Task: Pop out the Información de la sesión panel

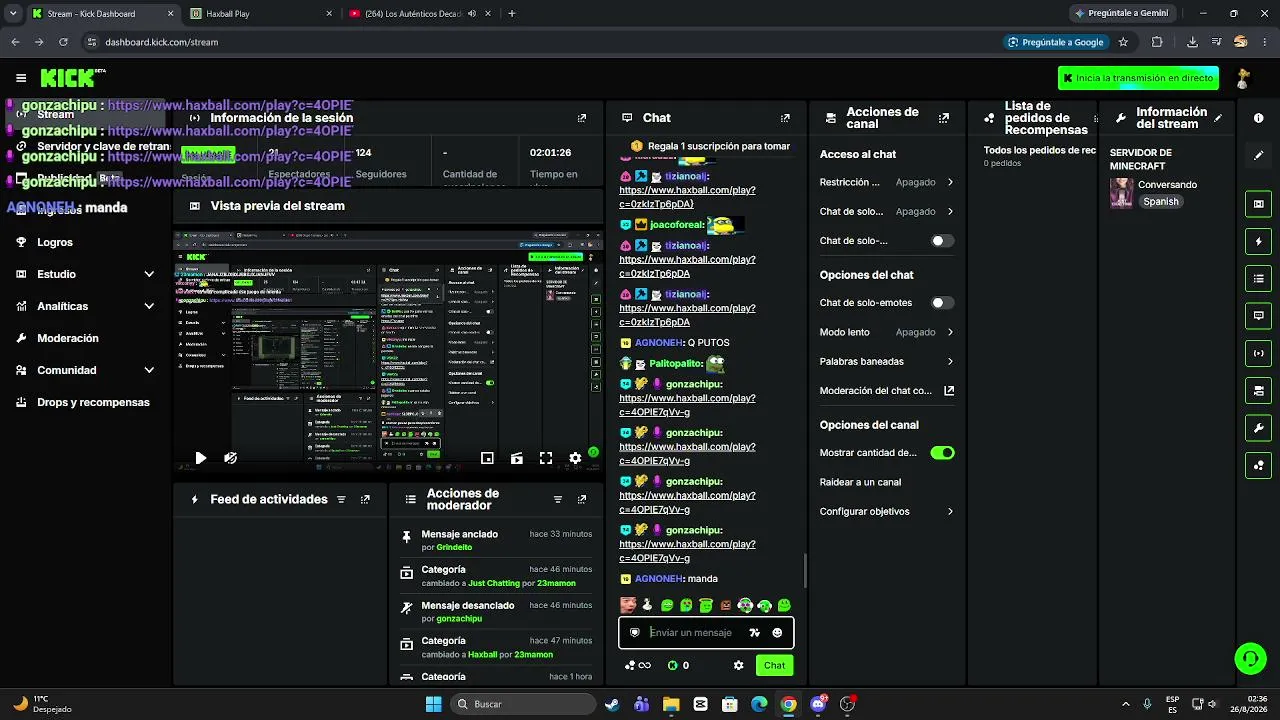Action: (582, 118)
